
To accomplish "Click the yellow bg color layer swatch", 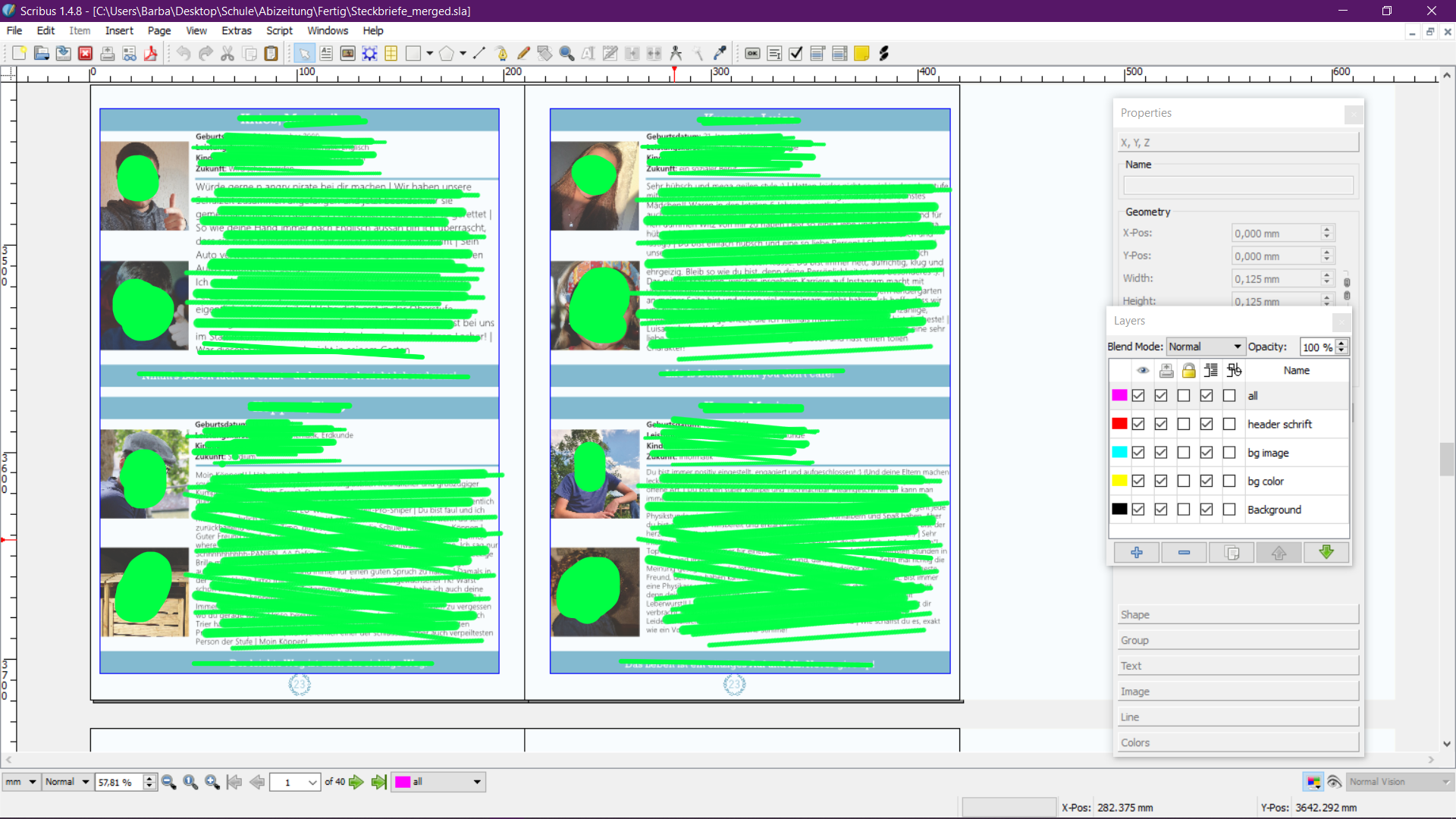I will click(1119, 481).
